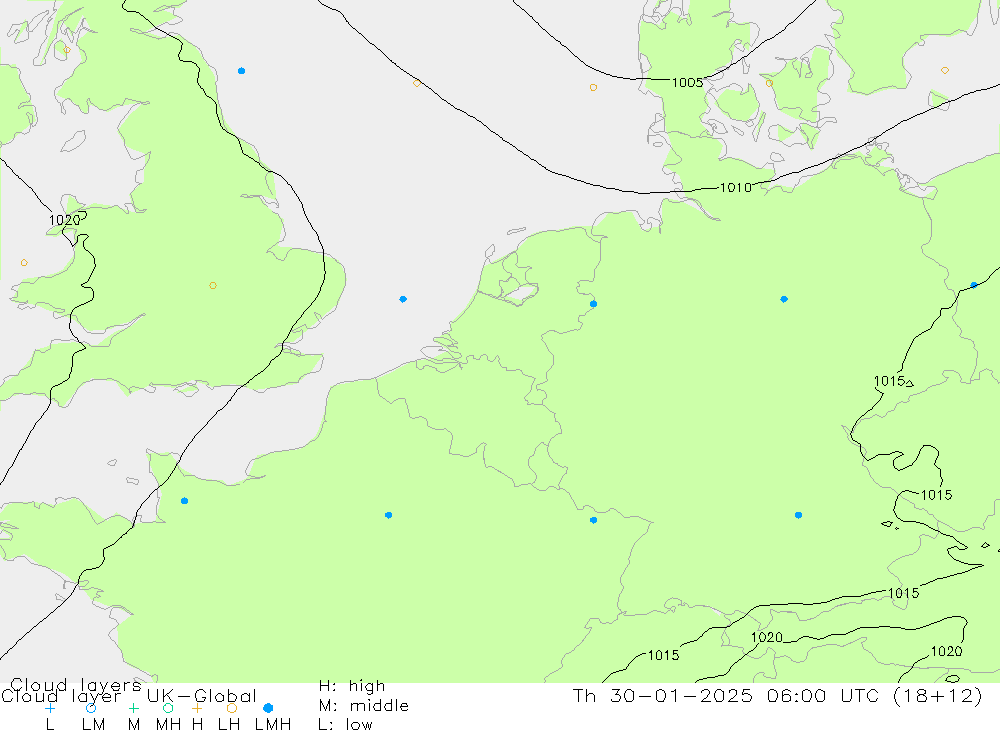Image resolution: width=1000 pixels, height=733 pixels.
Task: Click the orange plus legend symbol above H
Action: coord(197,708)
